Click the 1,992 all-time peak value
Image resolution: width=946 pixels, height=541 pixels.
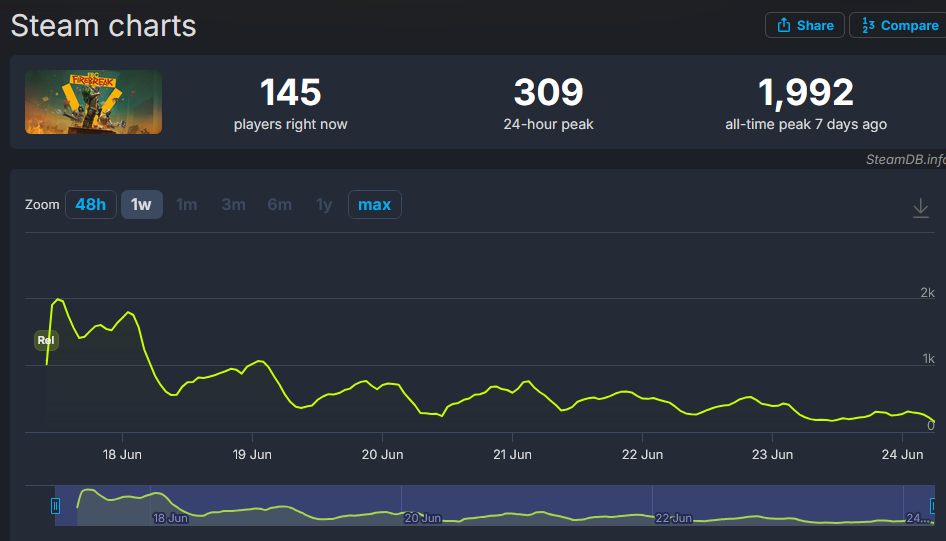(806, 92)
